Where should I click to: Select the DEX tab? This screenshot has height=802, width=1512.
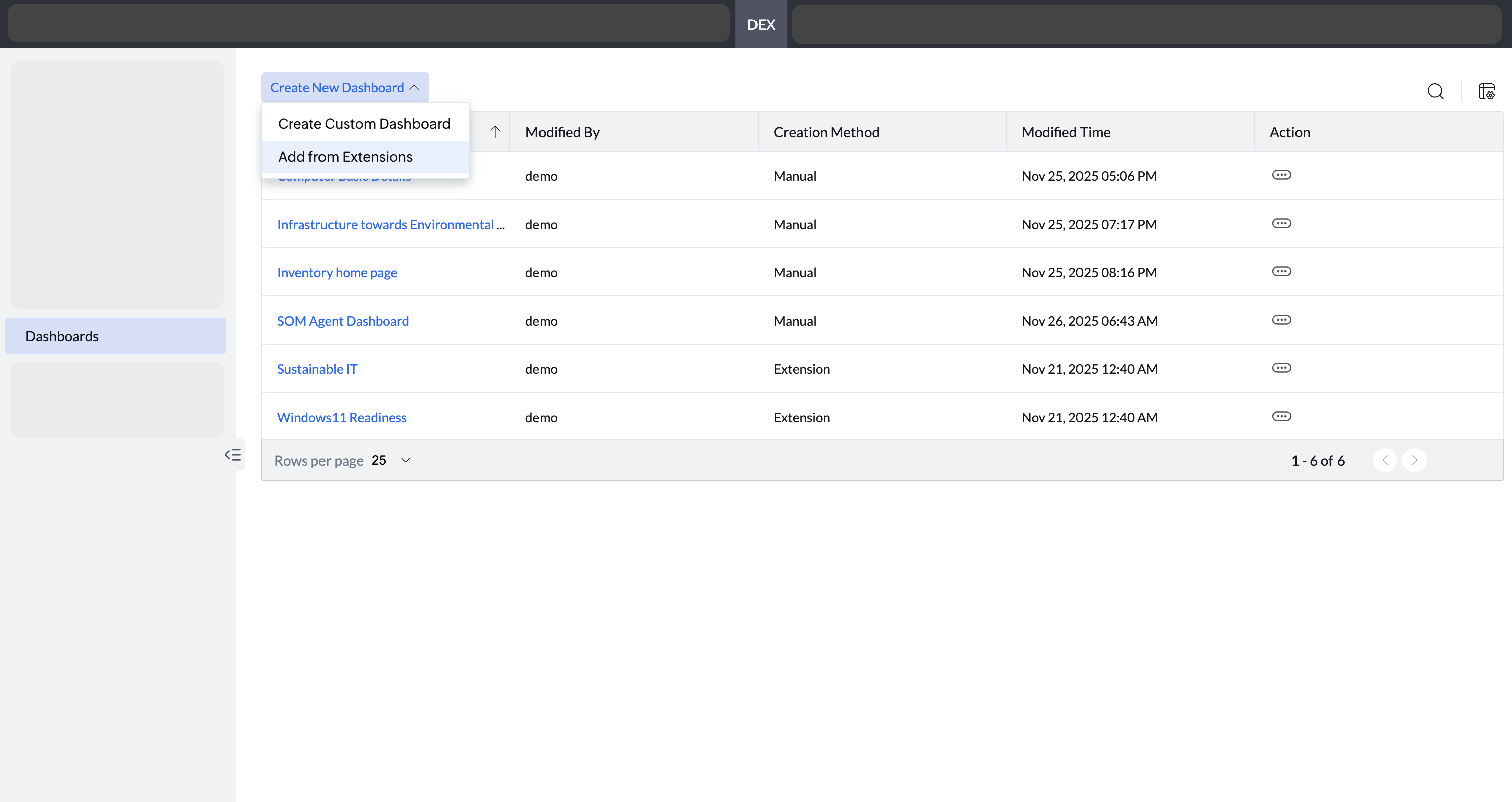[761, 25]
